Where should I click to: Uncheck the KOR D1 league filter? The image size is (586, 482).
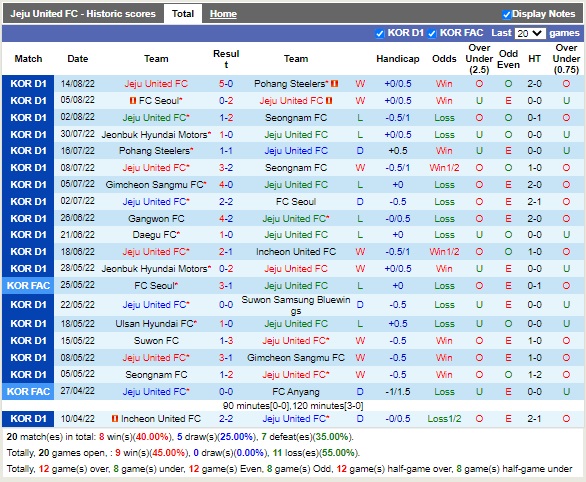380,34
